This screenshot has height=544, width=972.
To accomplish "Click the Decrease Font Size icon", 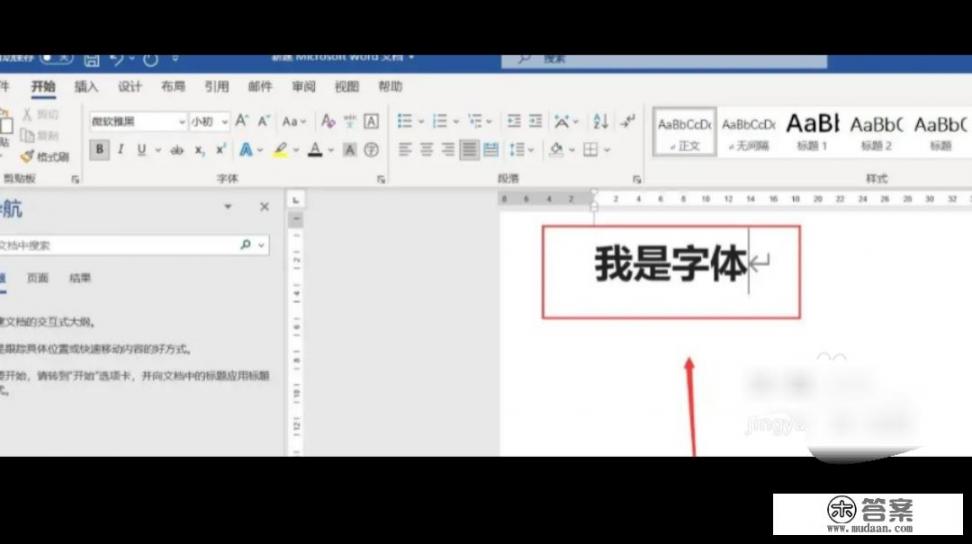I will 264,121.
